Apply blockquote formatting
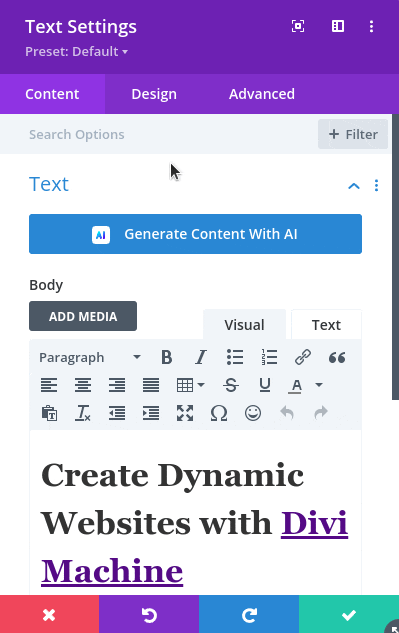This screenshot has width=399, height=633. pyautogui.click(x=337, y=357)
